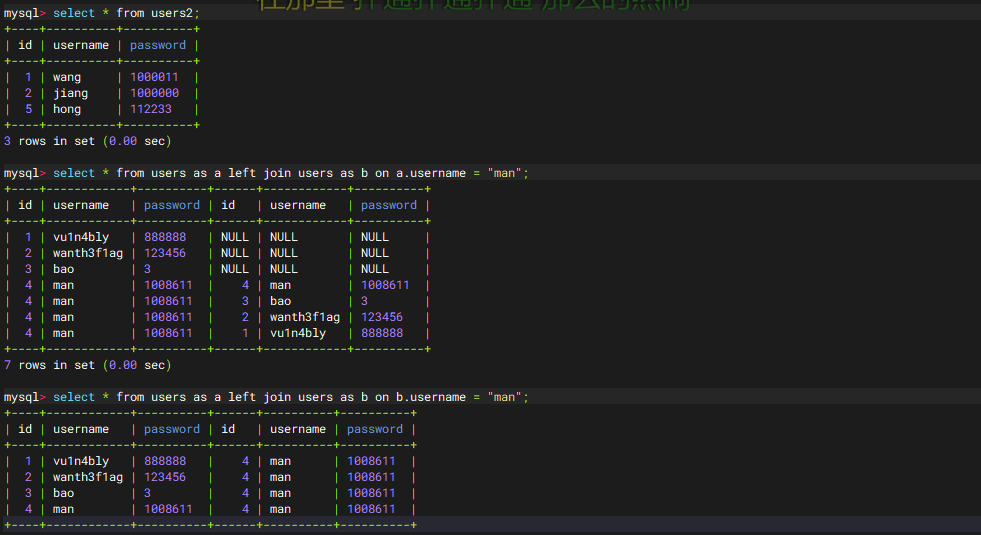Click 'bao' in the middle table's right username column
Screen dimensions: 981x535
(x=281, y=301)
